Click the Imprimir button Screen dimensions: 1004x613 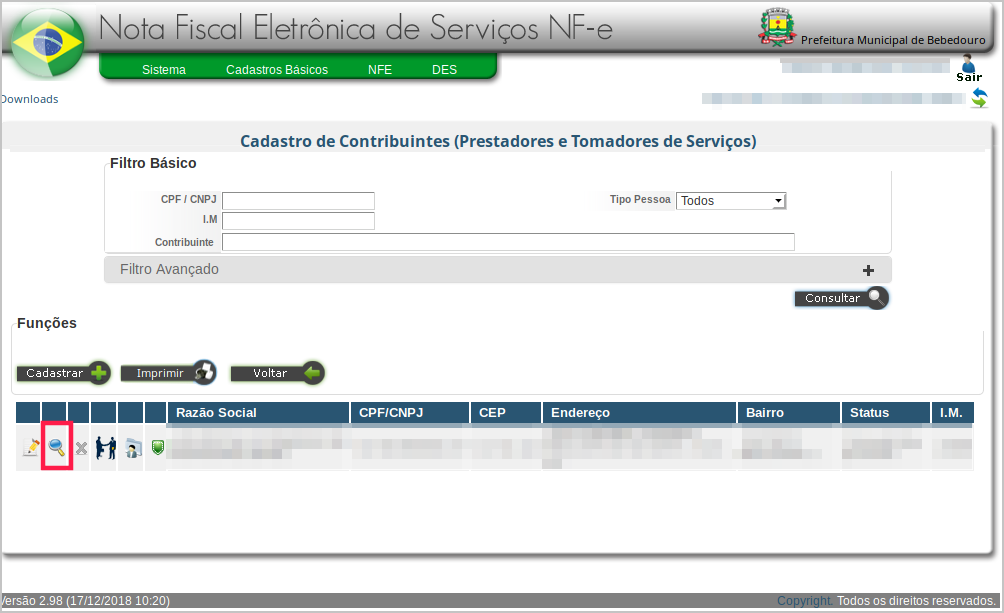coord(168,373)
